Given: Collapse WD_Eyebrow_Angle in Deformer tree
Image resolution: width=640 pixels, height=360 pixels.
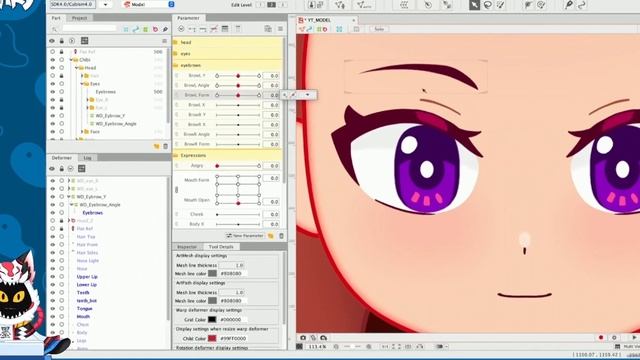Looking at the screenshot, I should 71,205.
